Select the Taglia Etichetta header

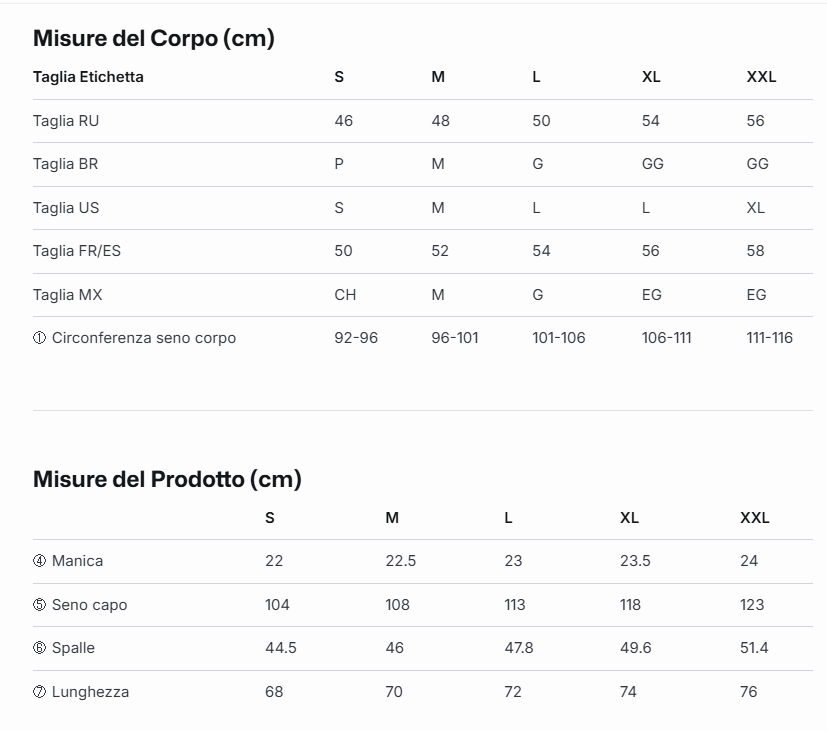[88, 77]
